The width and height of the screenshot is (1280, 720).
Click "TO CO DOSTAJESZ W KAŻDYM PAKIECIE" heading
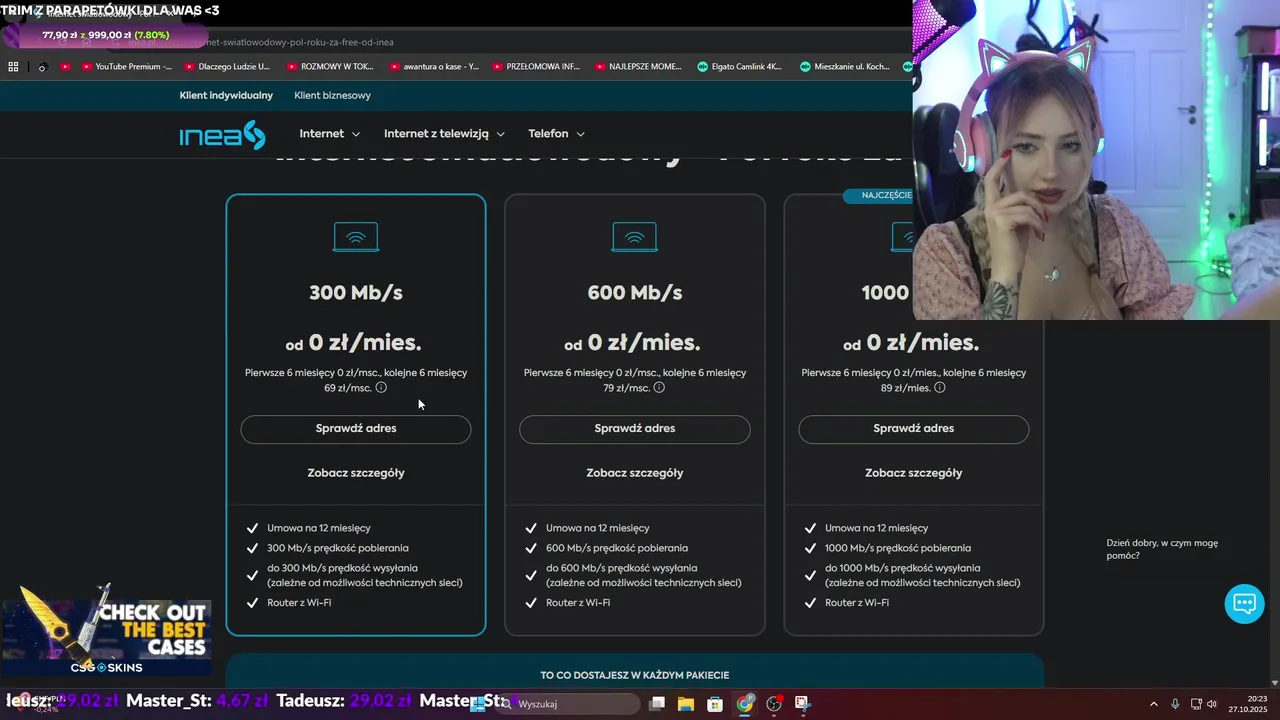click(x=635, y=676)
